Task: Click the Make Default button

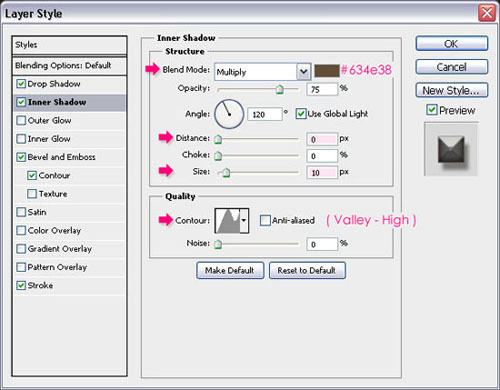Action: coord(230,270)
